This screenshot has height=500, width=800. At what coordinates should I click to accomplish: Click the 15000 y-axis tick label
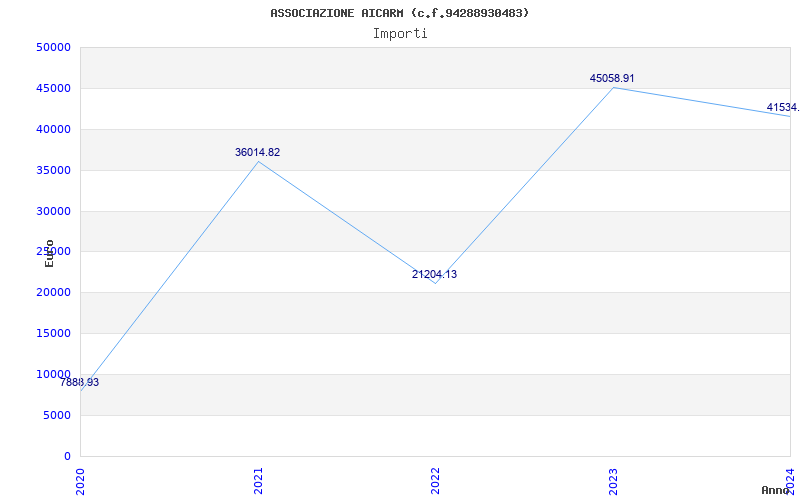pyautogui.click(x=53, y=333)
